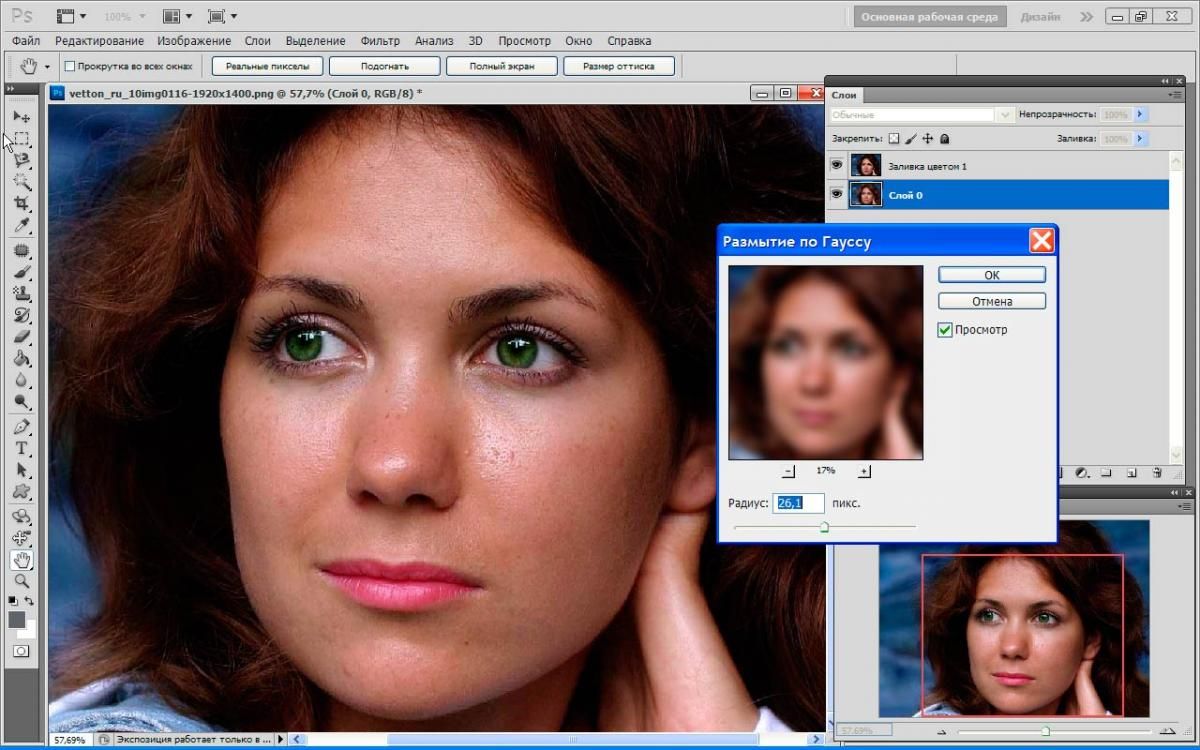
Task: Select the Polygonal Lasso tool
Action: point(21,160)
